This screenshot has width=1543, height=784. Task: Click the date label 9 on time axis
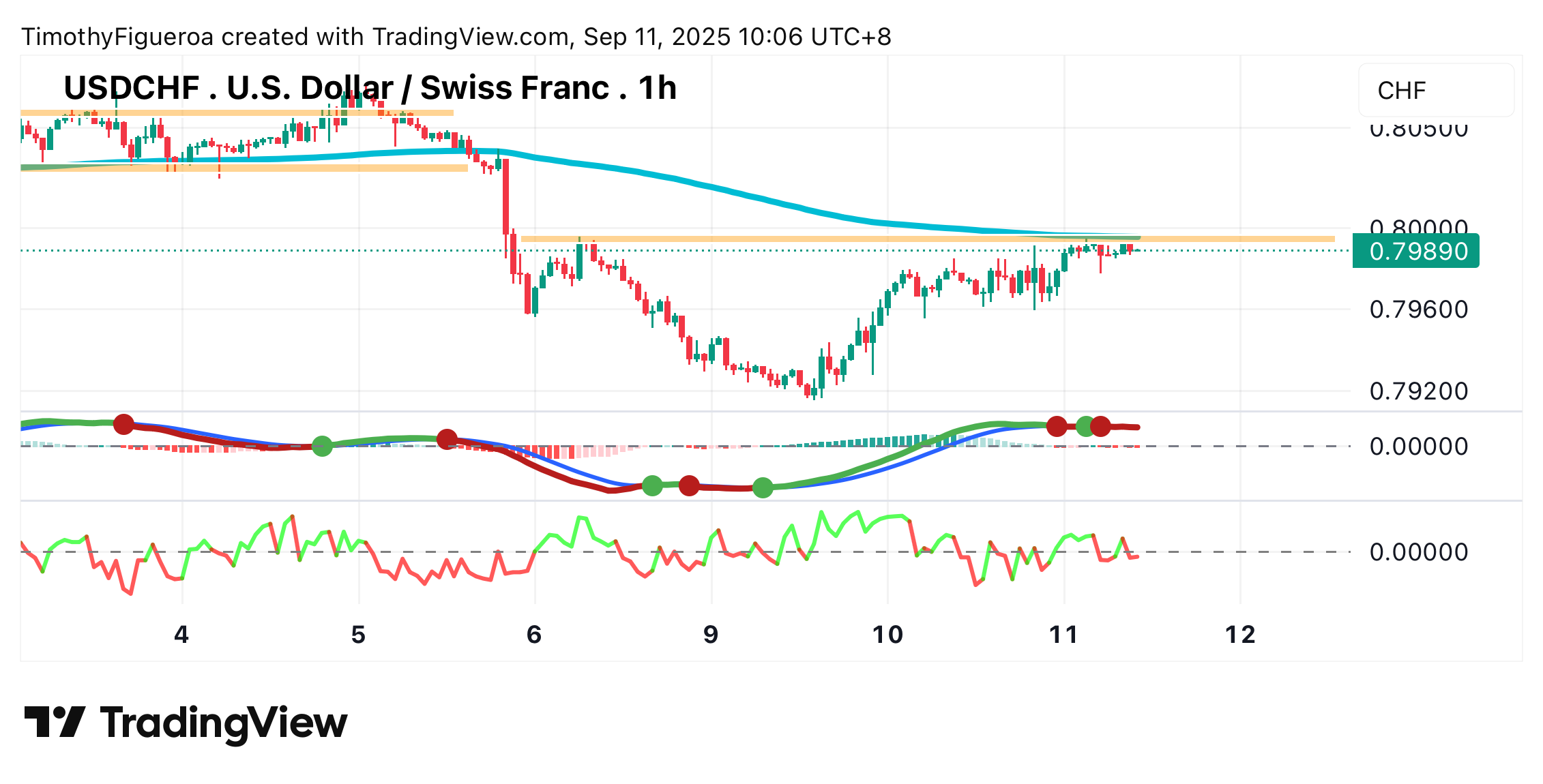click(x=711, y=635)
